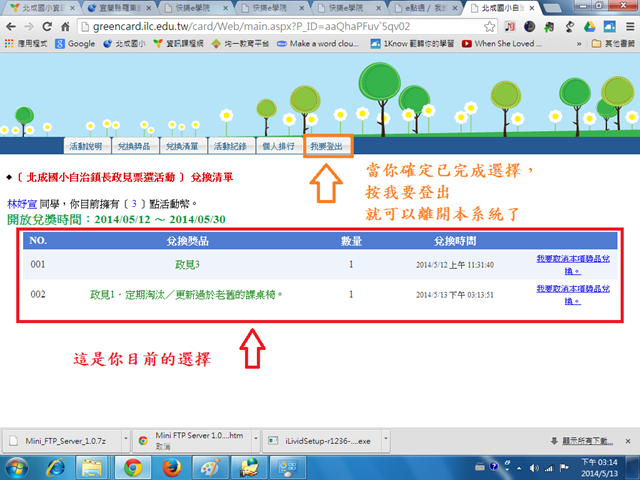
Task: Select the 兌換清單 tab
Action: coord(181,146)
